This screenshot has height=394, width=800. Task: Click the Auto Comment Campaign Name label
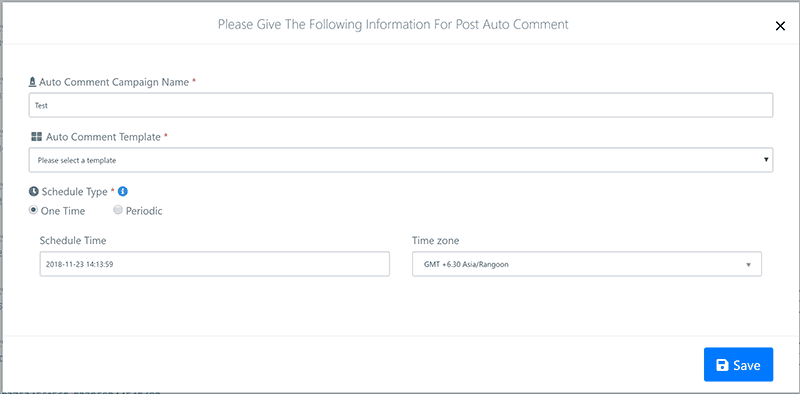click(114, 82)
